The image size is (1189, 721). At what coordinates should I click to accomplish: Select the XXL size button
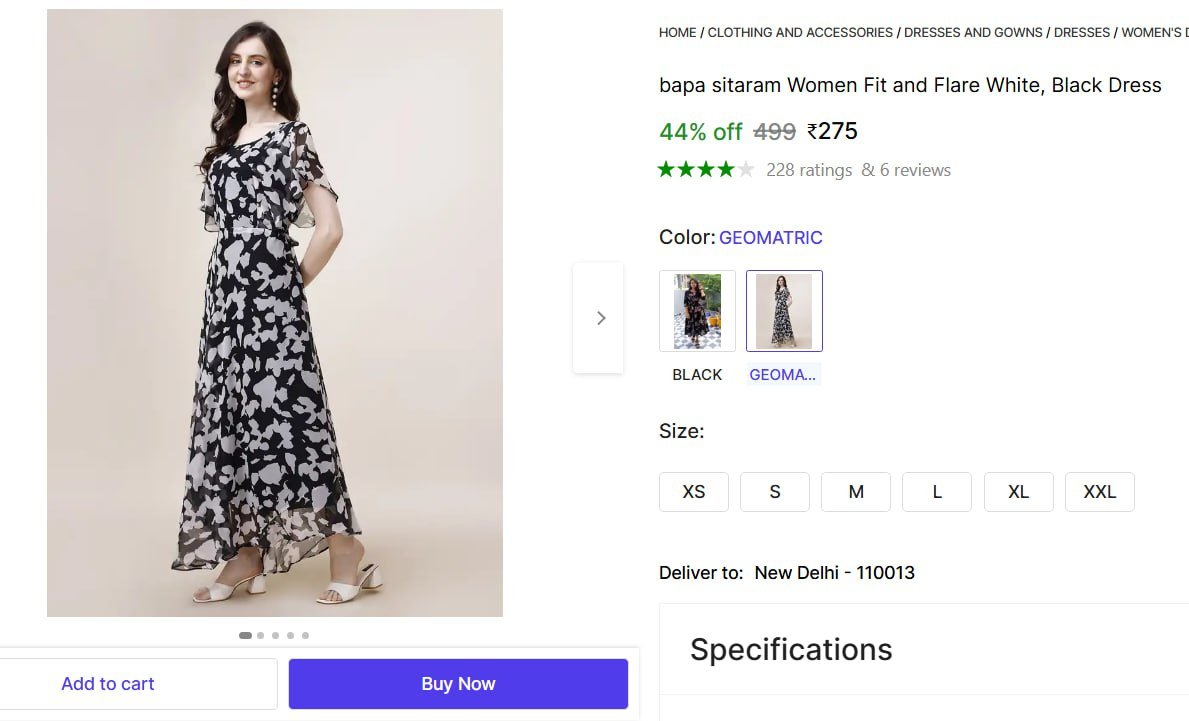[x=1099, y=492]
